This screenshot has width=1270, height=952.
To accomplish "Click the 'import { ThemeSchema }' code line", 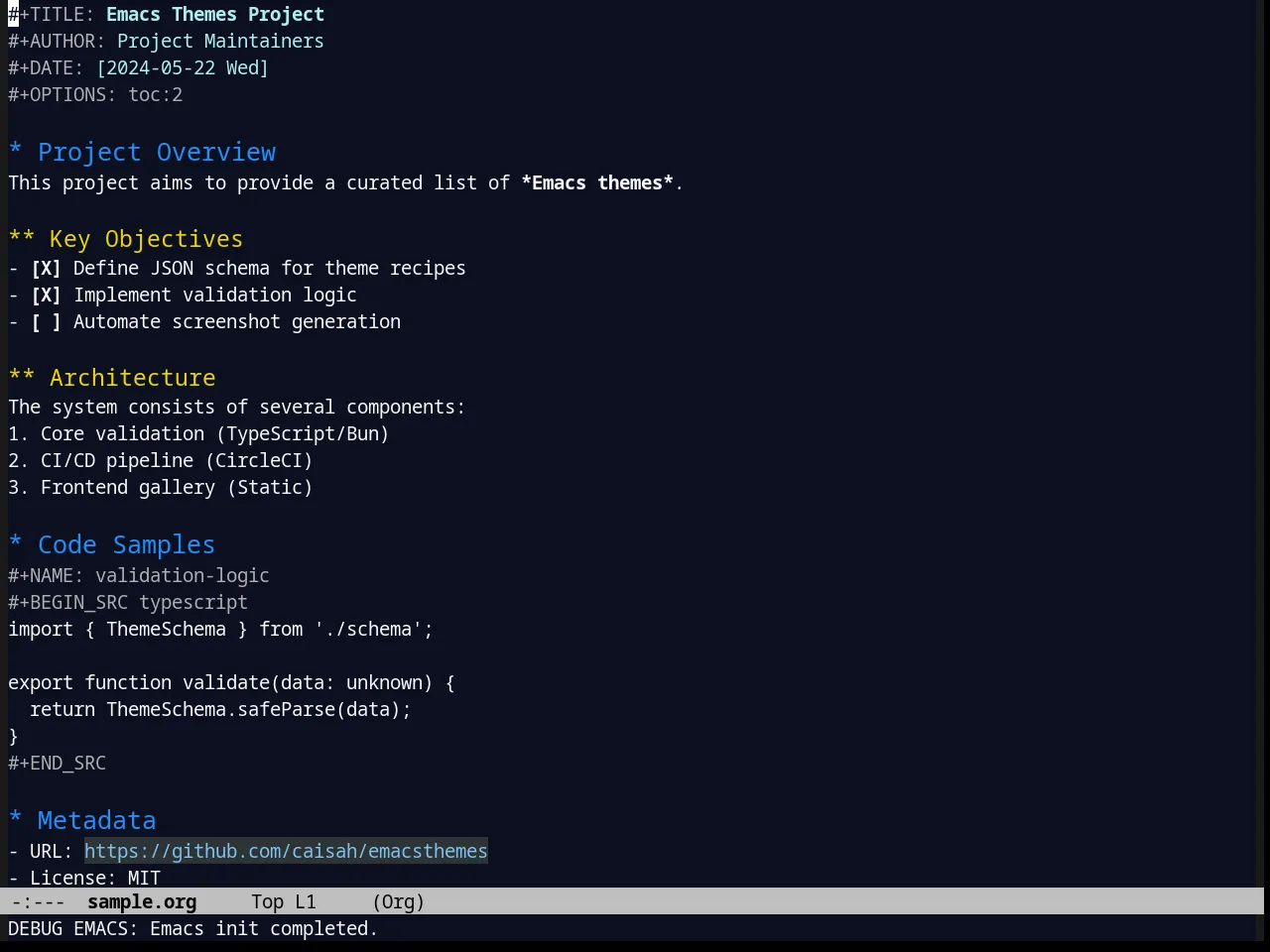I will (x=220, y=630).
